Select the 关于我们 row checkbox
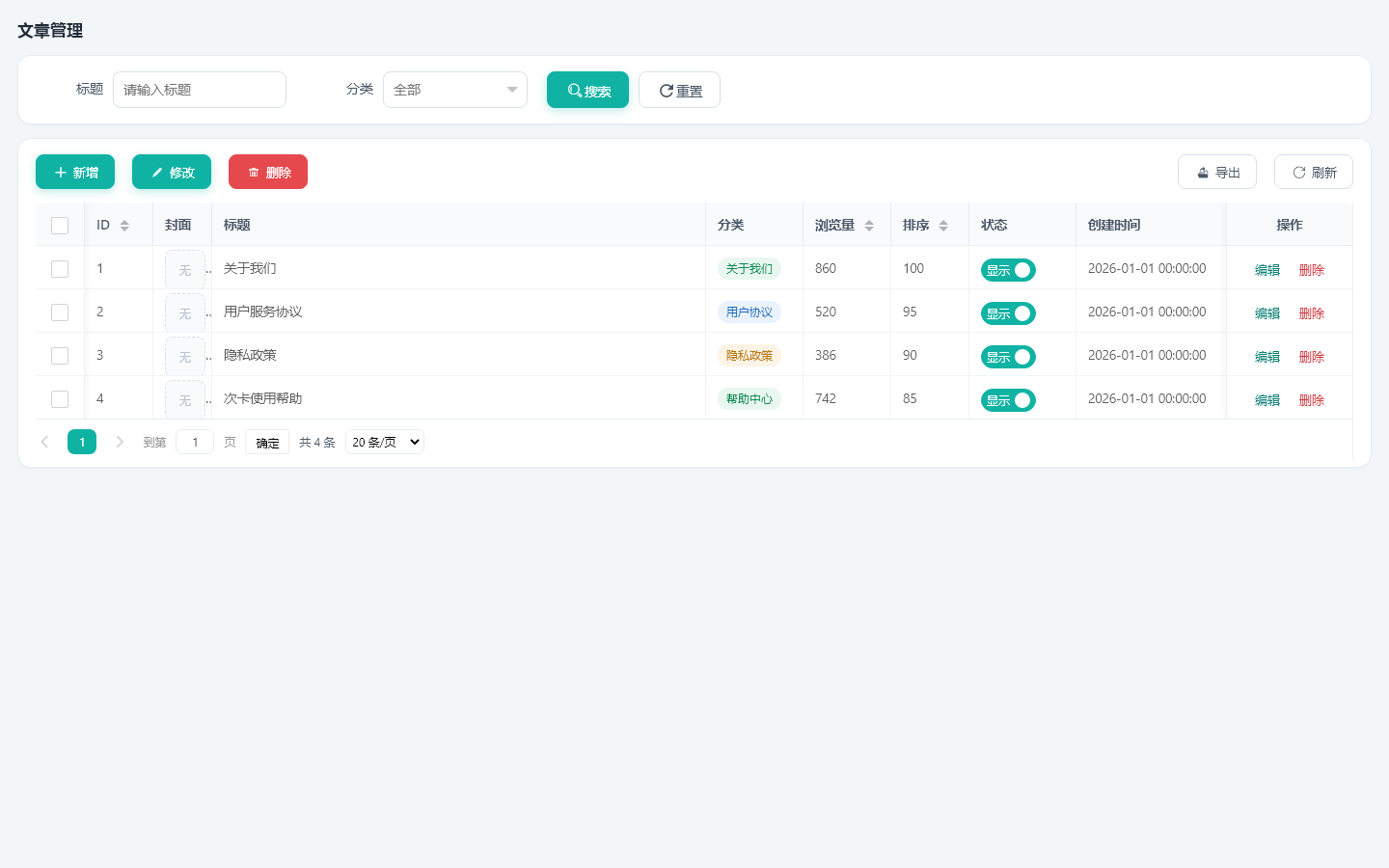This screenshot has width=1389, height=868. click(60, 269)
